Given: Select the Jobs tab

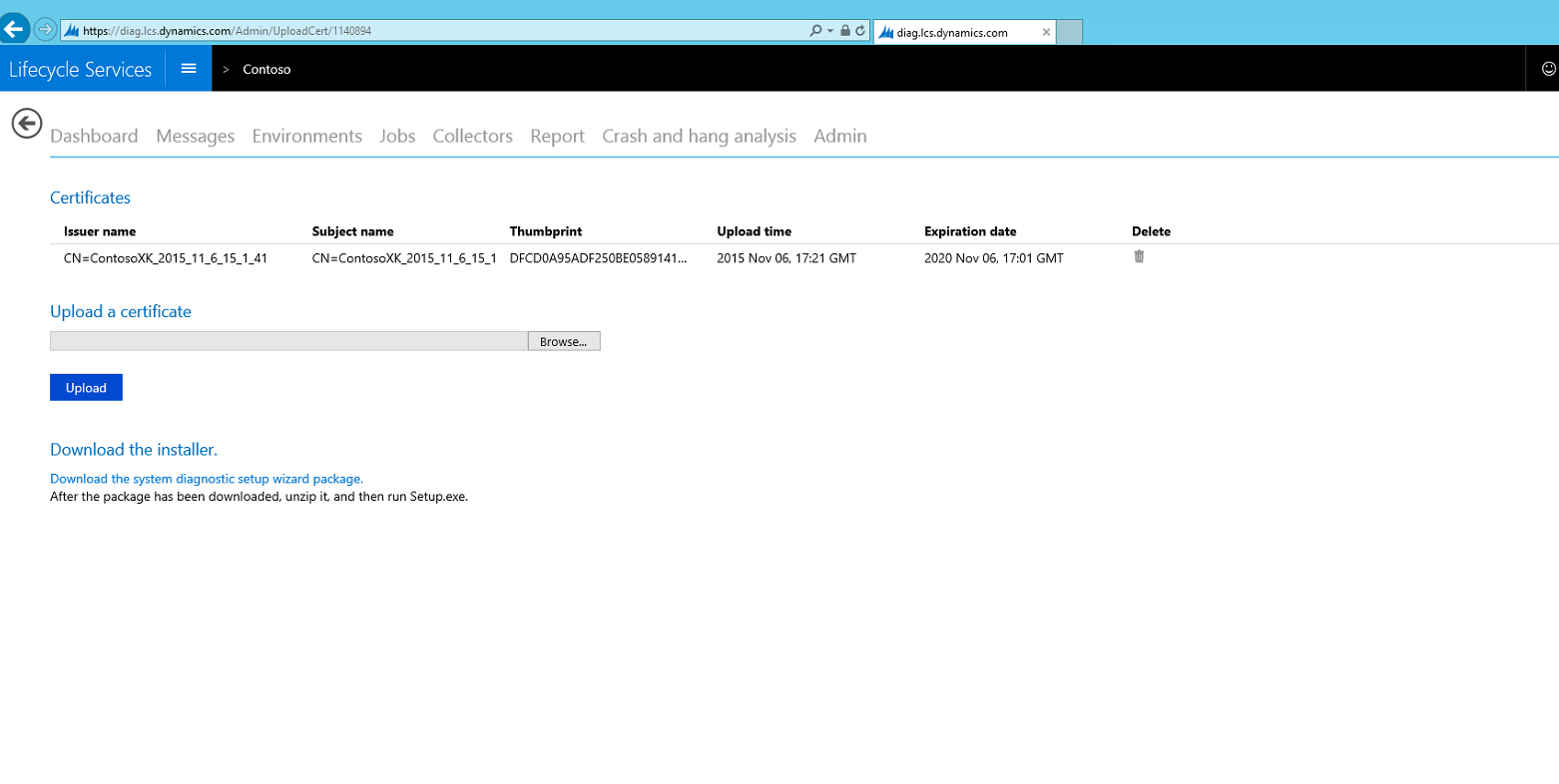Looking at the screenshot, I should [x=397, y=137].
